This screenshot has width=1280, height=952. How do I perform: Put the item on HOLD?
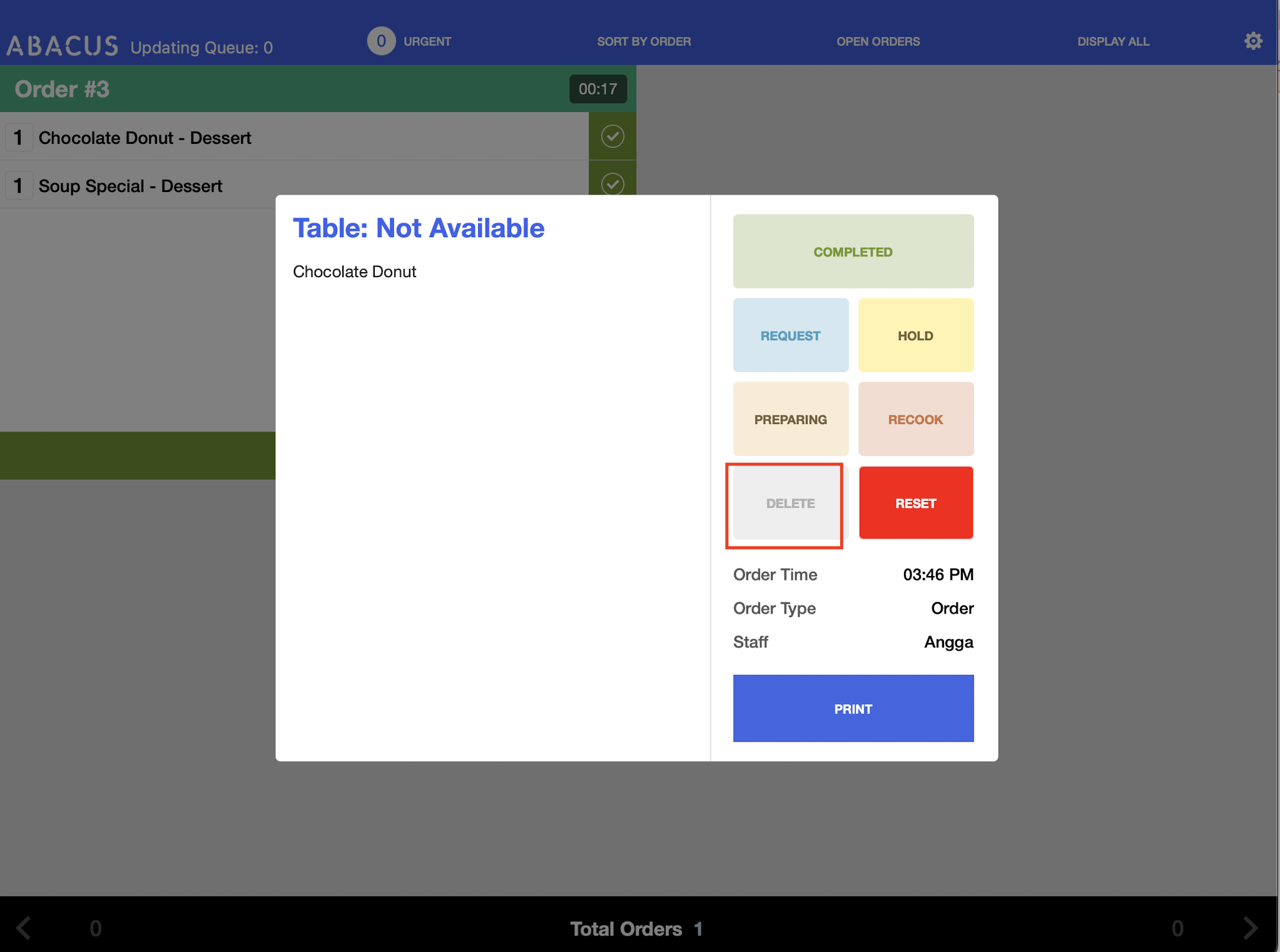[915, 335]
